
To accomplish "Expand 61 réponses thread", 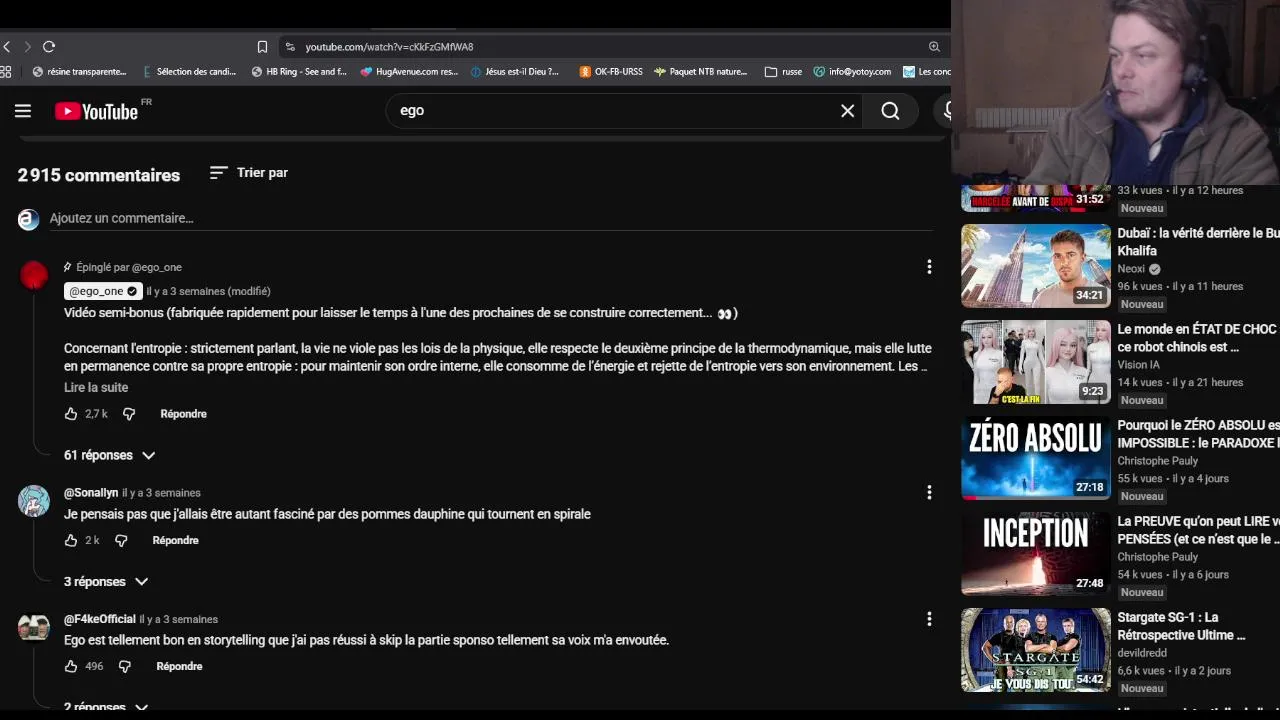I will click(110, 455).
